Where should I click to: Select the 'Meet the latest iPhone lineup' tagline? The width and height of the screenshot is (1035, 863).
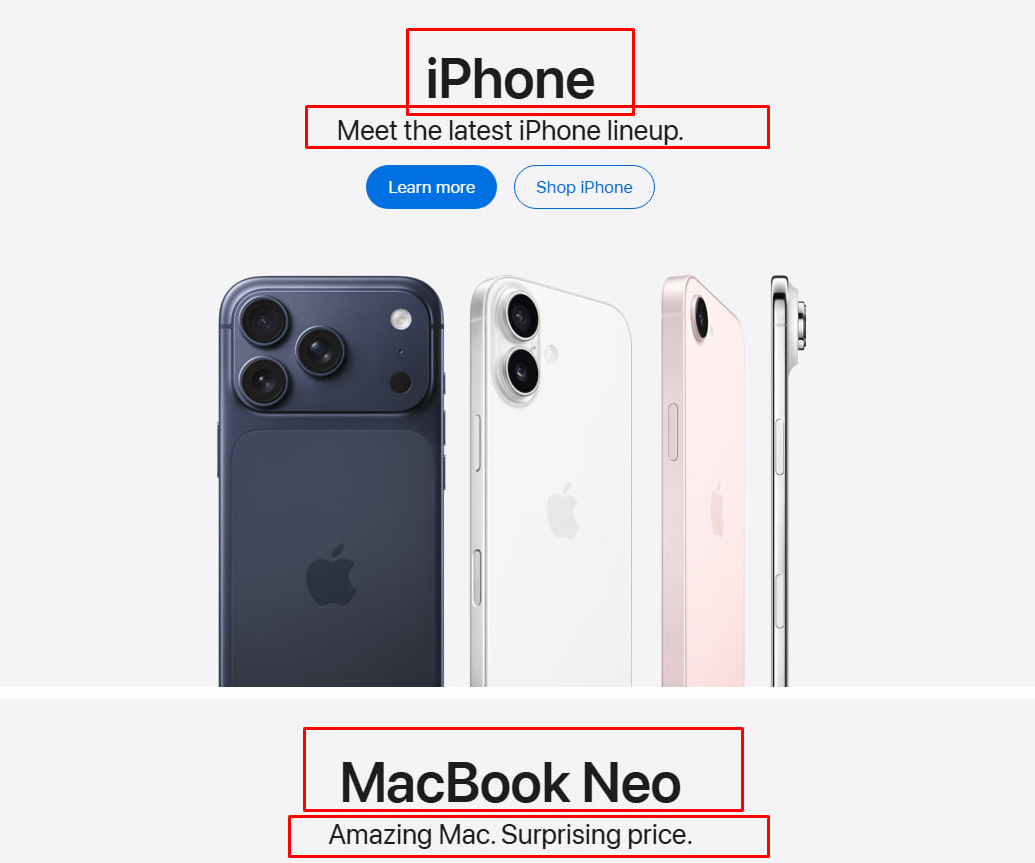tap(510, 130)
